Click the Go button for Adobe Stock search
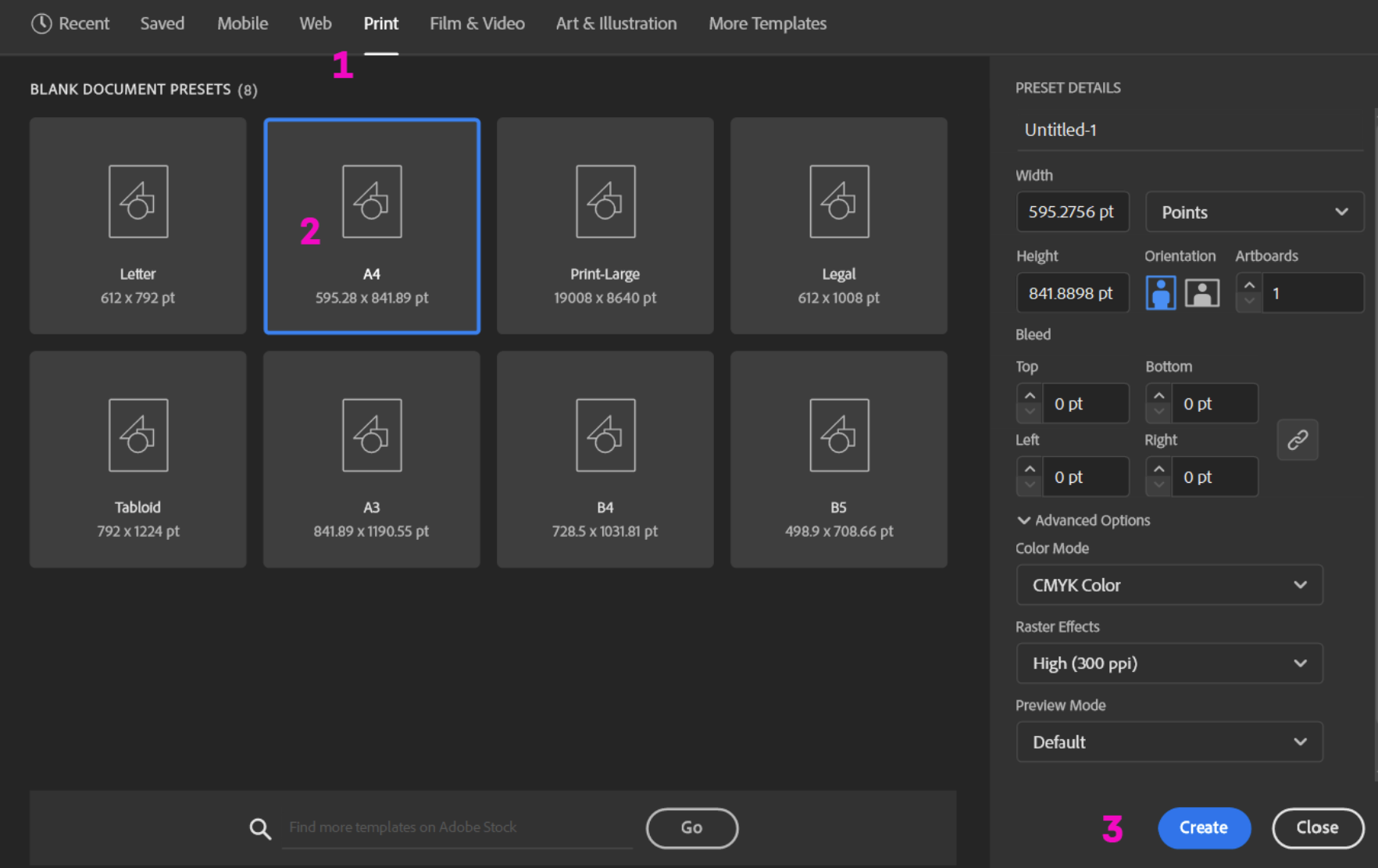The image size is (1378, 868). coord(691,828)
